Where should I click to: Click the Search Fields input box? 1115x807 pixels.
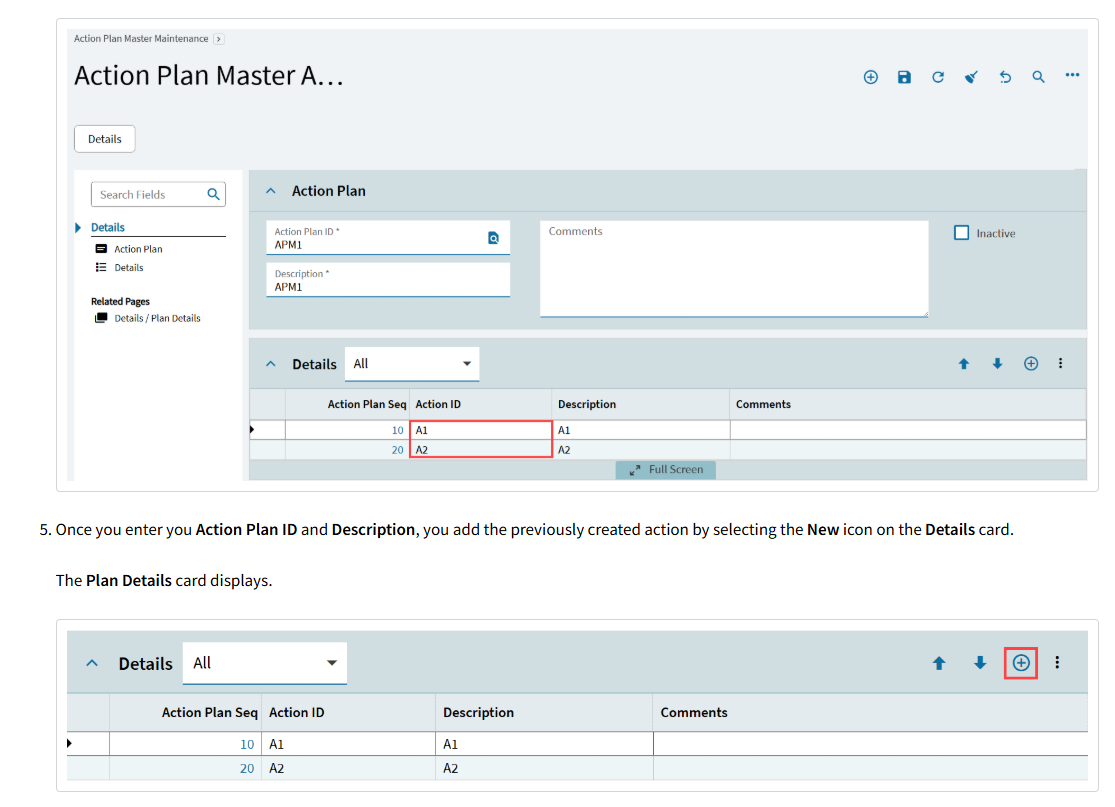pyautogui.click(x=158, y=195)
